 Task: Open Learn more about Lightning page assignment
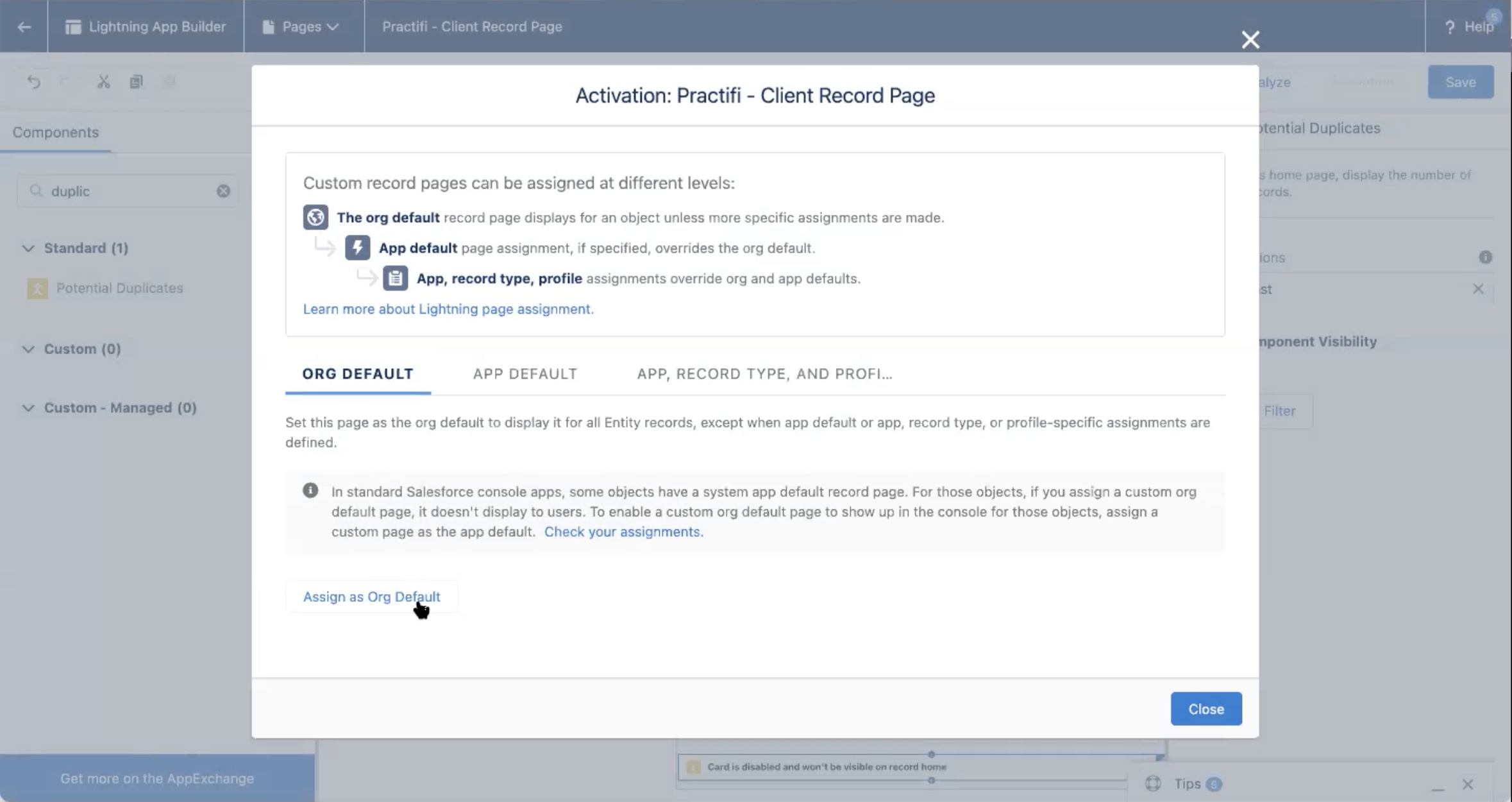coord(448,309)
